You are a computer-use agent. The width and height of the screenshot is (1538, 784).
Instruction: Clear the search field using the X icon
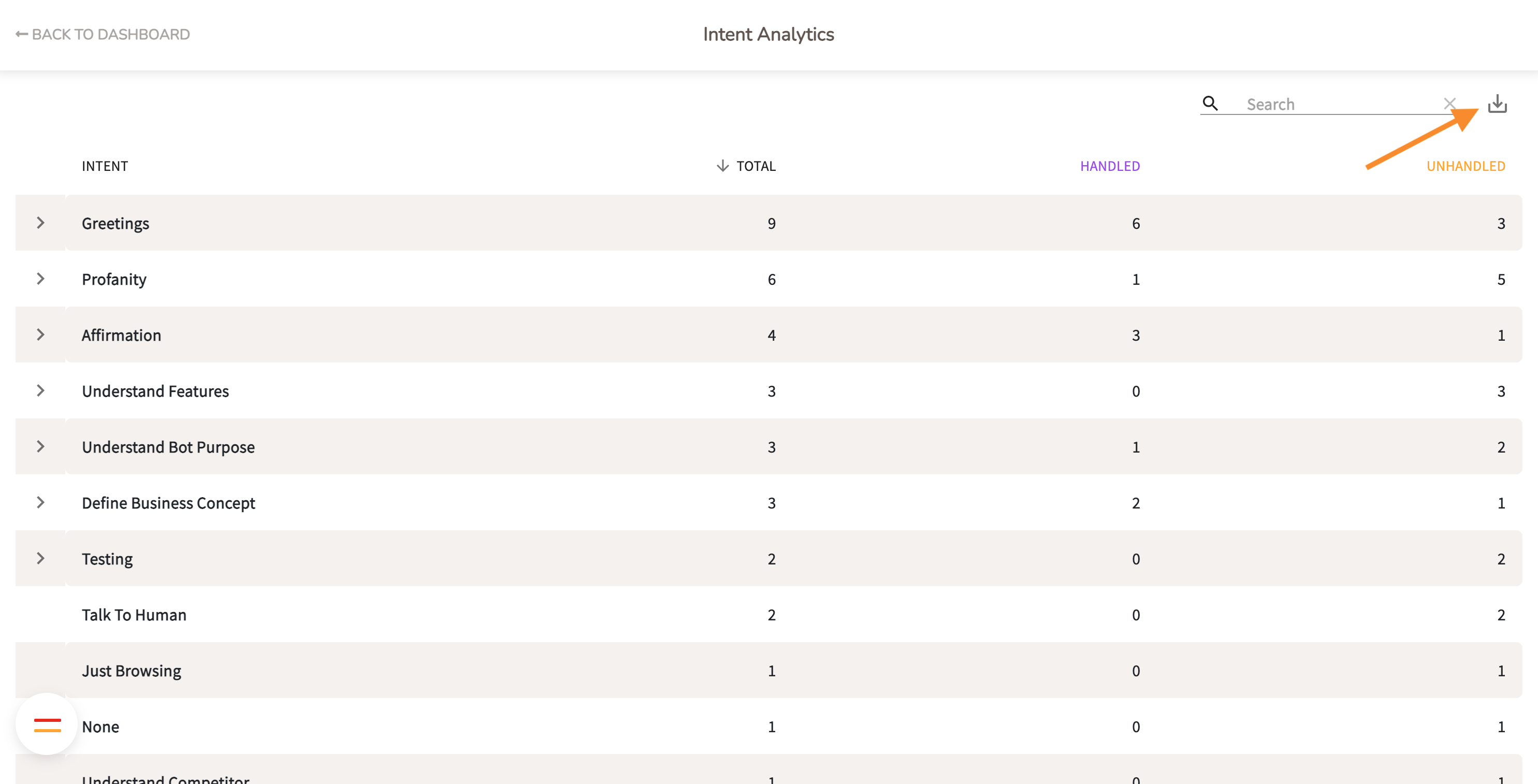pos(1449,103)
